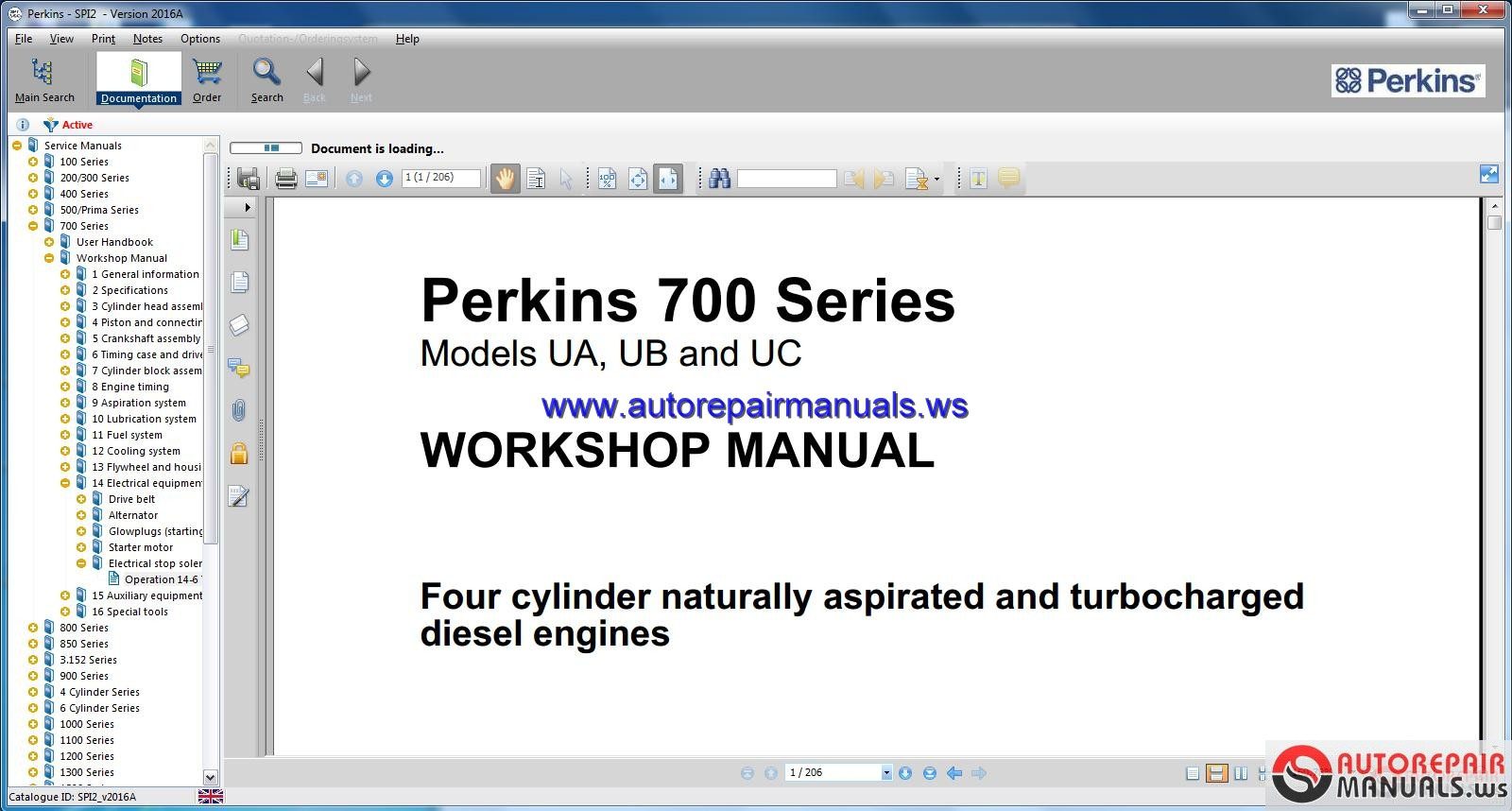The image size is (1512, 811).
Task: Open search options dropdown arrow
Action: (x=936, y=179)
